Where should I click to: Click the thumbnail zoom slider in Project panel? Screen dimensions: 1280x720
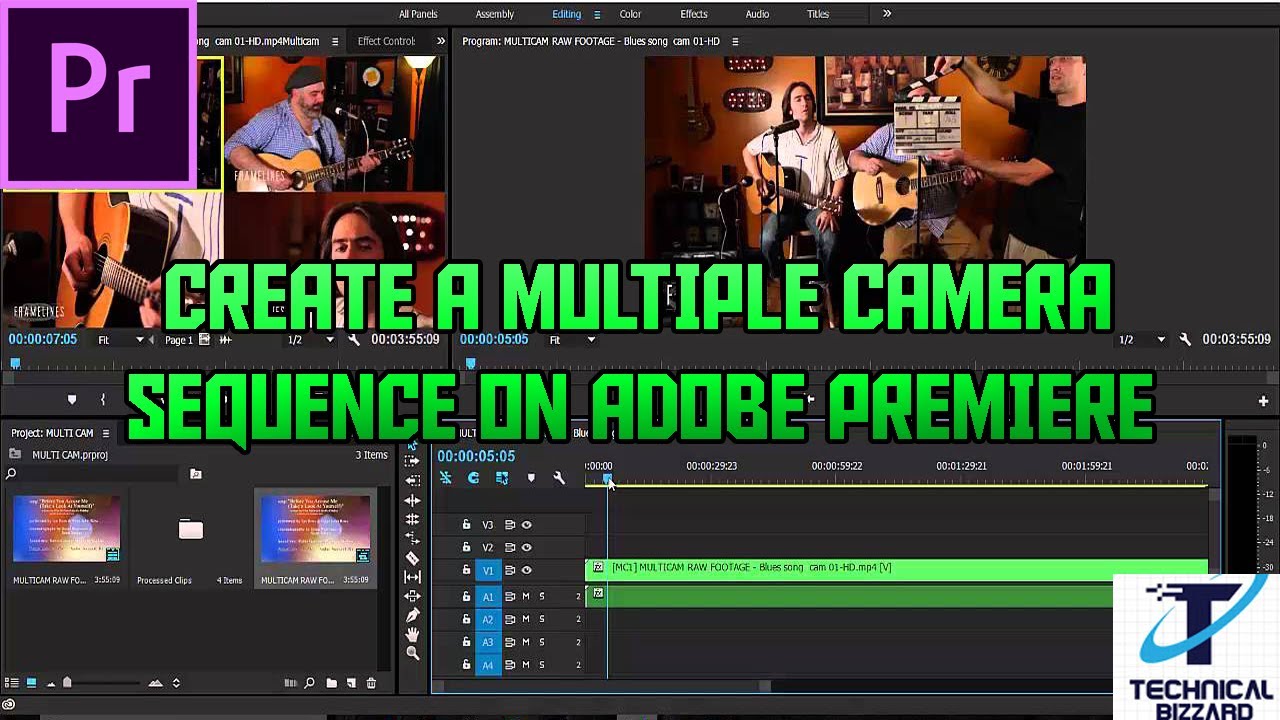click(x=67, y=683)
